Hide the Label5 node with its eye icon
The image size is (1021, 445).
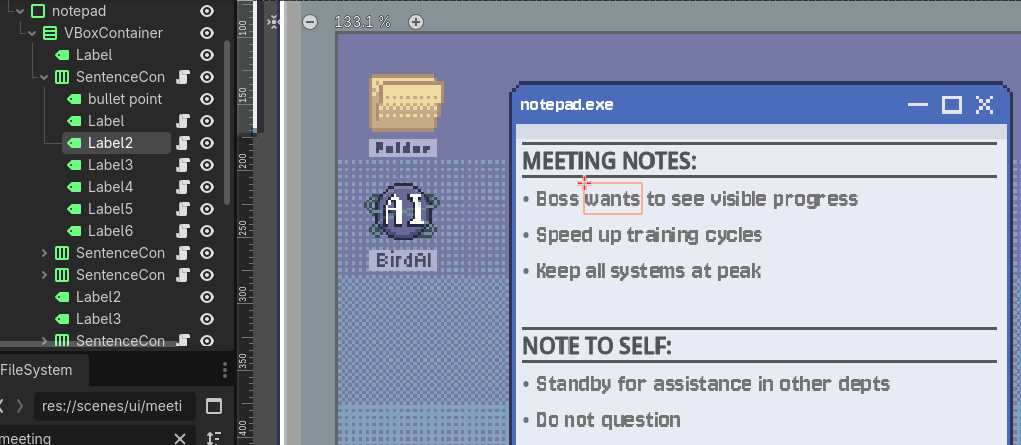(x=207, y=209)
